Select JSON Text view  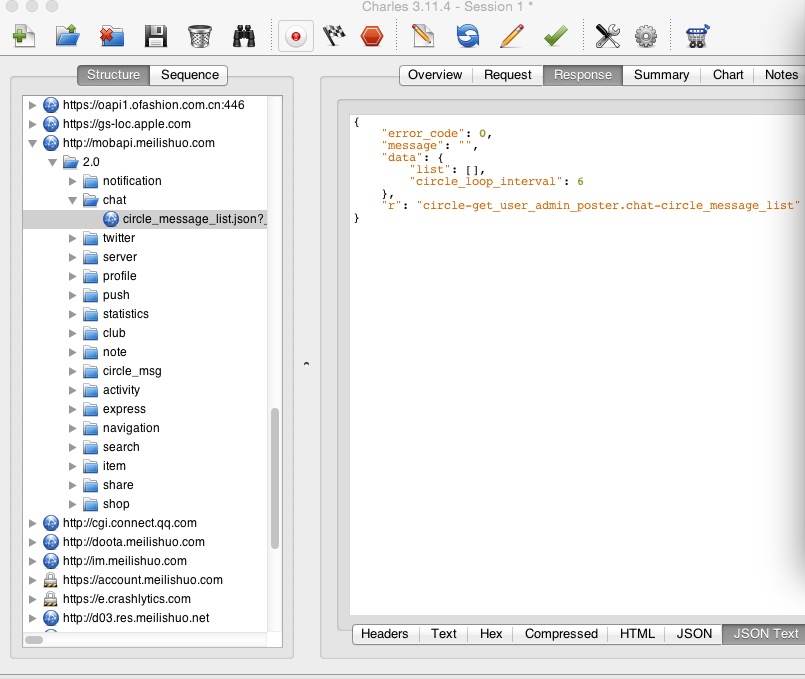tap(765, 634)
